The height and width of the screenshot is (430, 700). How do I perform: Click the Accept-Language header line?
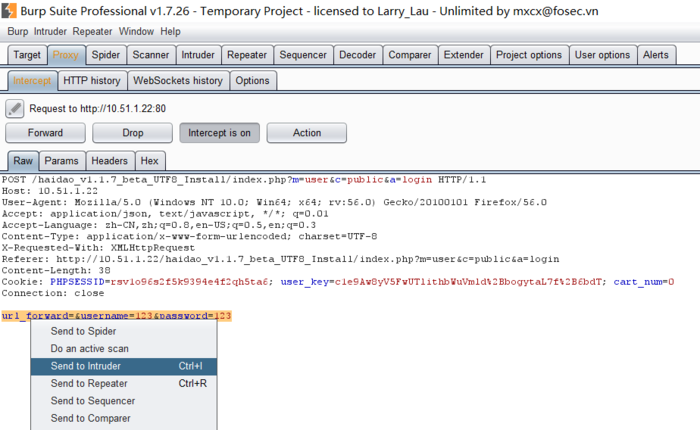[x=159, y=225]
